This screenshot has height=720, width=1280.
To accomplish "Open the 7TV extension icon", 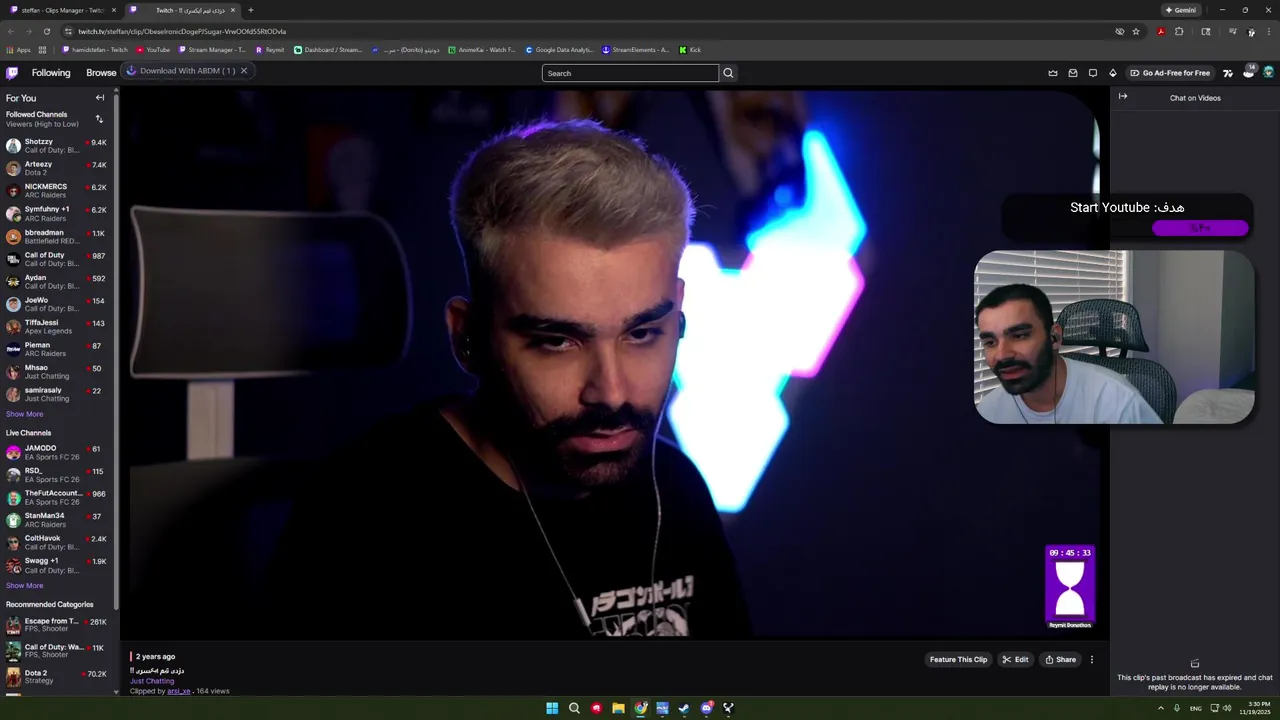I will coord(1228,73).
